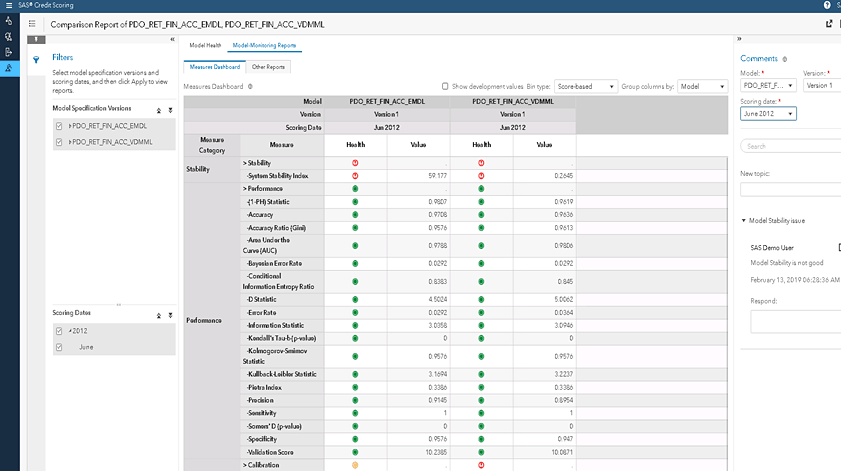Move up in Model Specification Versions list
Image resolution: width=841 pixels, height=471 pixels.
(159, 111)
